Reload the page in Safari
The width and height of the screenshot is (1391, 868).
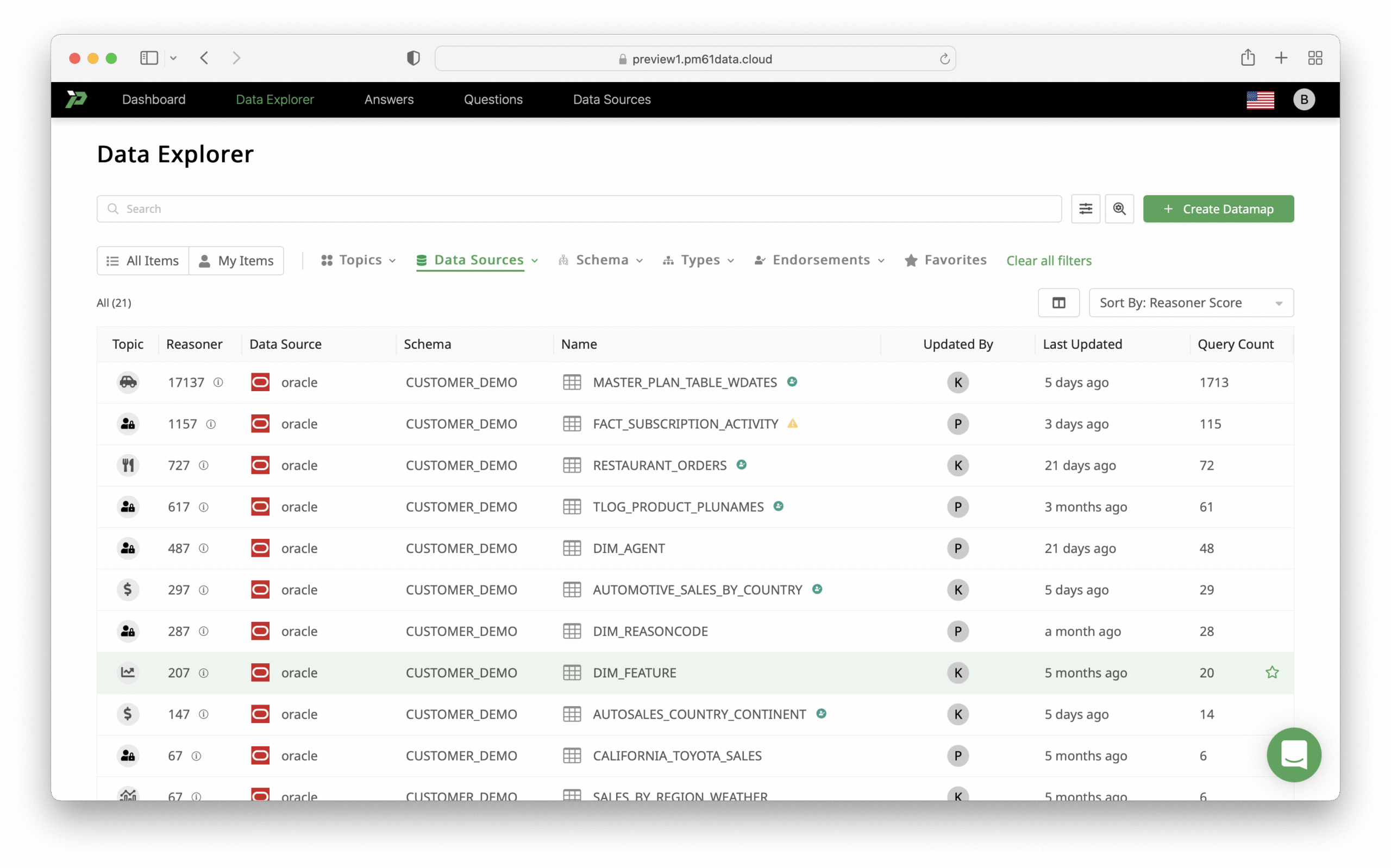coord(944,59)
